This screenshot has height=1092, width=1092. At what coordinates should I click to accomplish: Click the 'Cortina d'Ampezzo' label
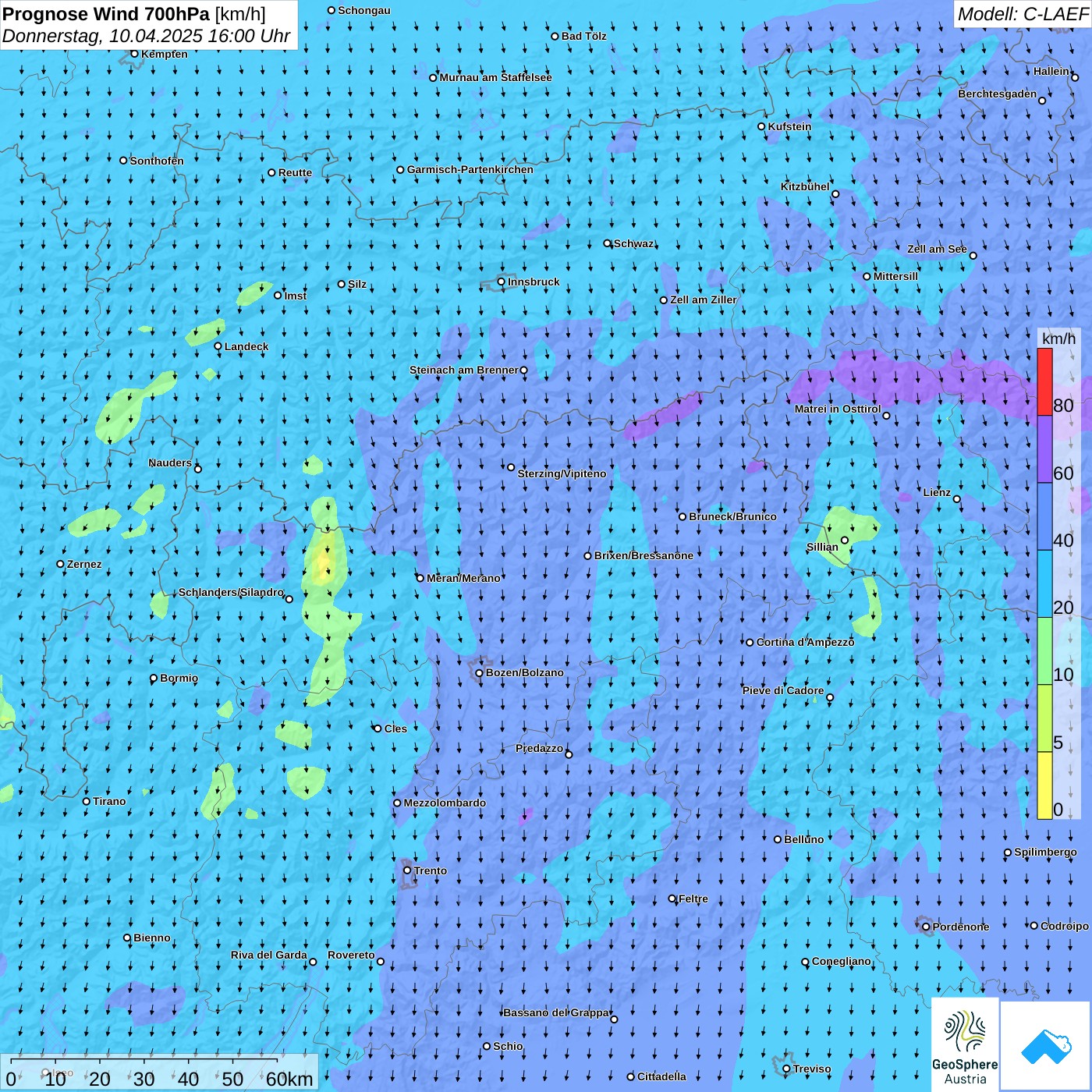[x=806, y=642]
